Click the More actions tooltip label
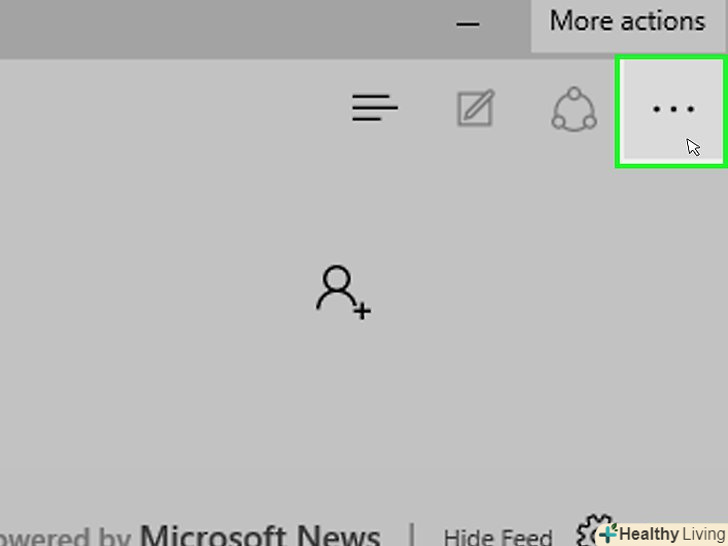Image resolution: width=728 pixels, height=546 pixels. (x=627, y=21)
